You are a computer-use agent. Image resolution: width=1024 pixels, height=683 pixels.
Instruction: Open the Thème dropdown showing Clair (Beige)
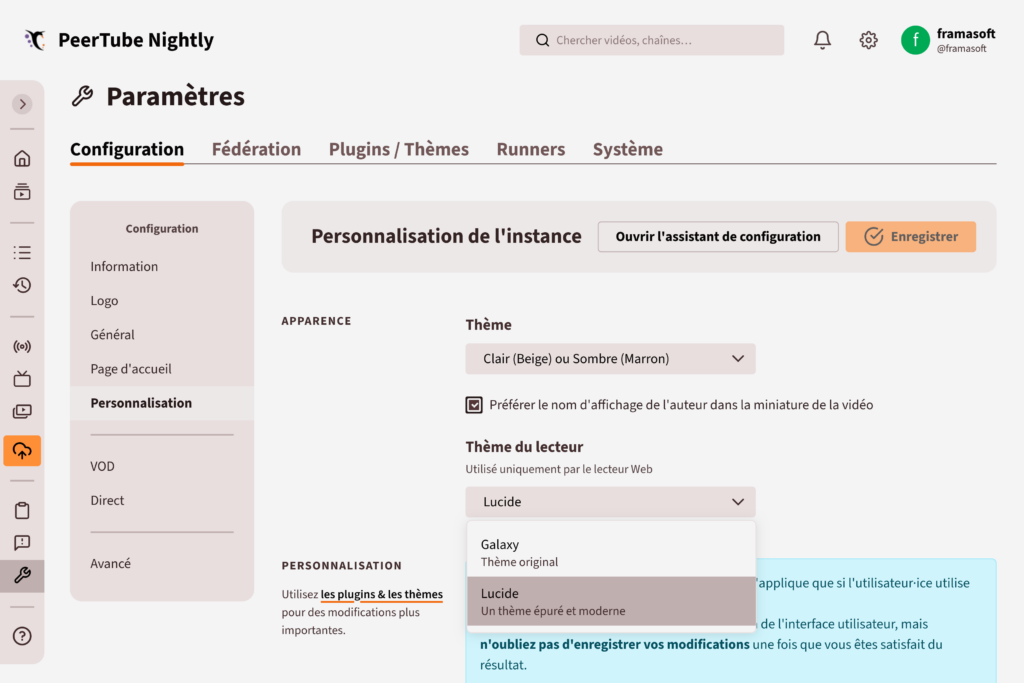(610, 358)
